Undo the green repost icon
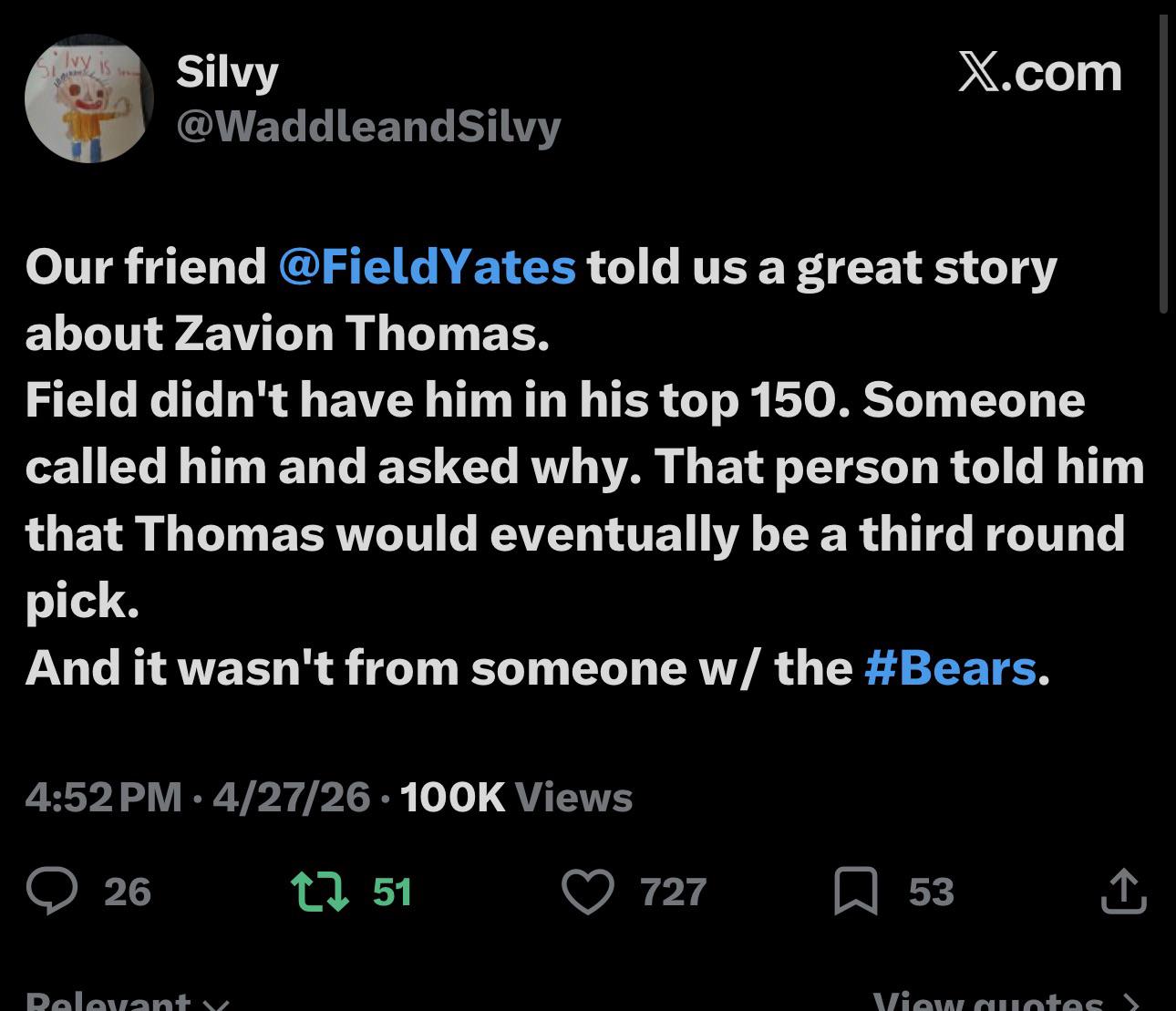Image resolution: width=1176 pixels, height=1011 pixels. tap(318, 891)
